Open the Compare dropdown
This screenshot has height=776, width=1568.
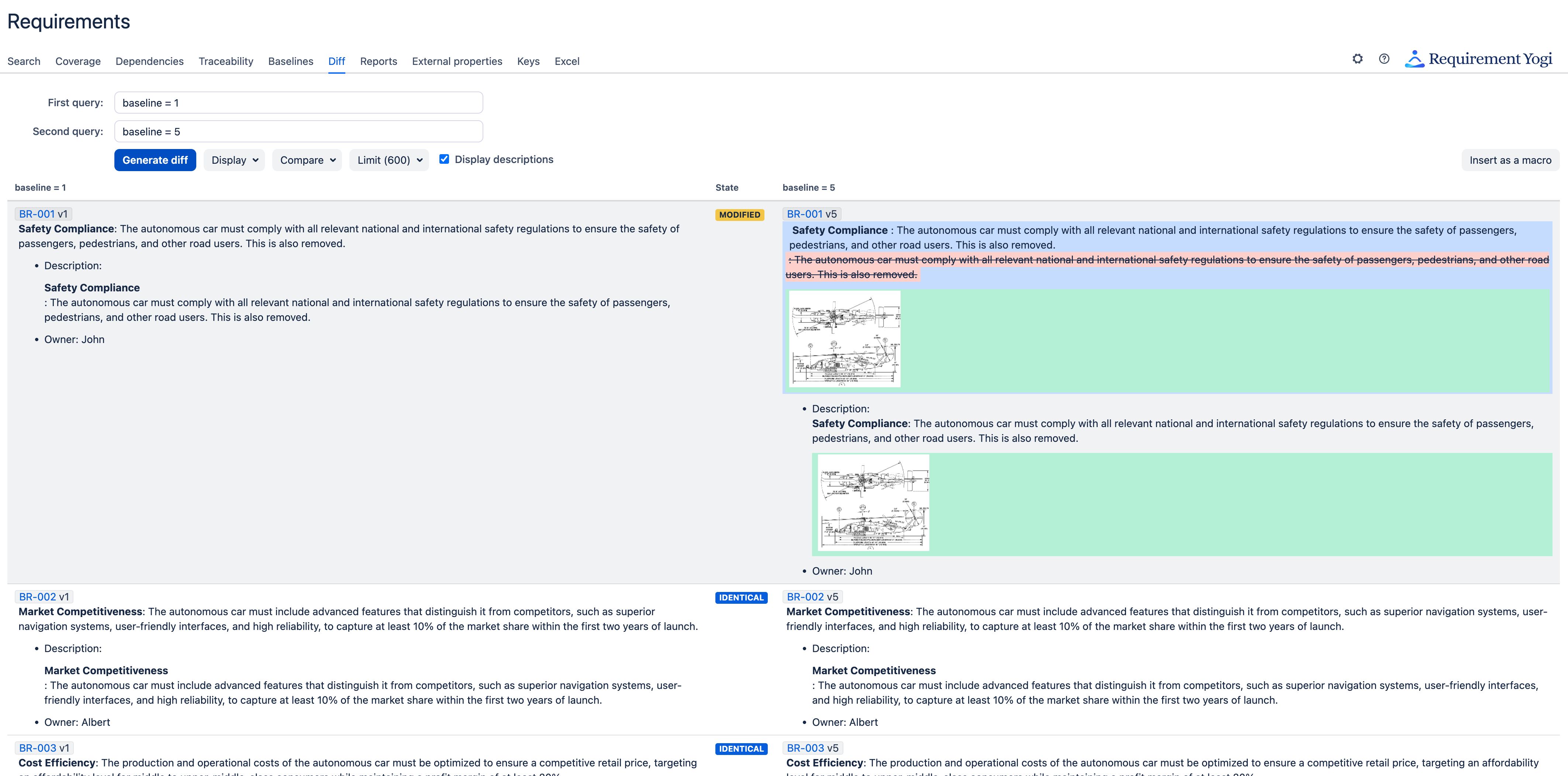pyautogui.click(x=307, y=159)
